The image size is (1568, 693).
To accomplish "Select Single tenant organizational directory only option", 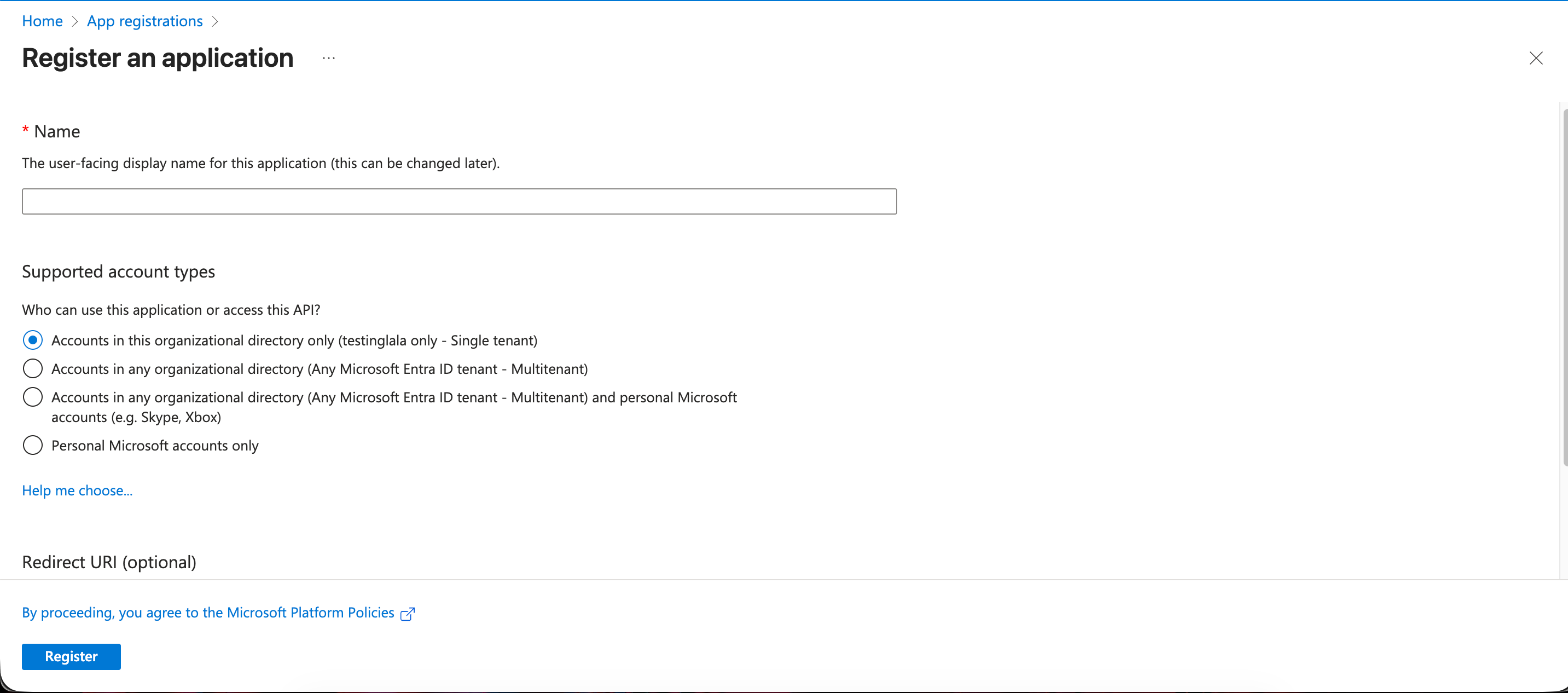I will coord(33,340).
